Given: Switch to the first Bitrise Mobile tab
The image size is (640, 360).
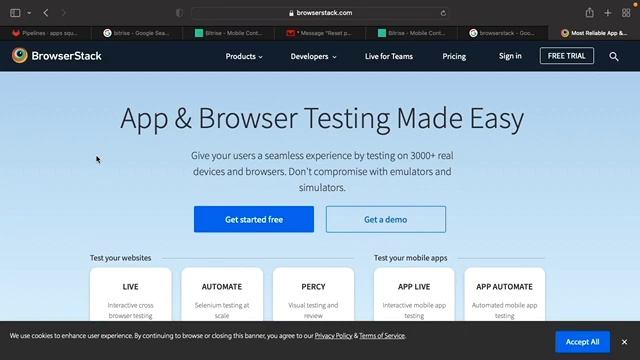Looking at the screenshot, I should click(x=229, y=33).
